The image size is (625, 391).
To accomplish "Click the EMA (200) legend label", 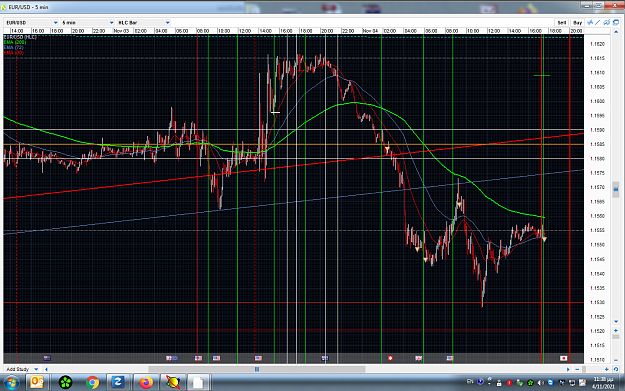I will click(x=15, y=42).
